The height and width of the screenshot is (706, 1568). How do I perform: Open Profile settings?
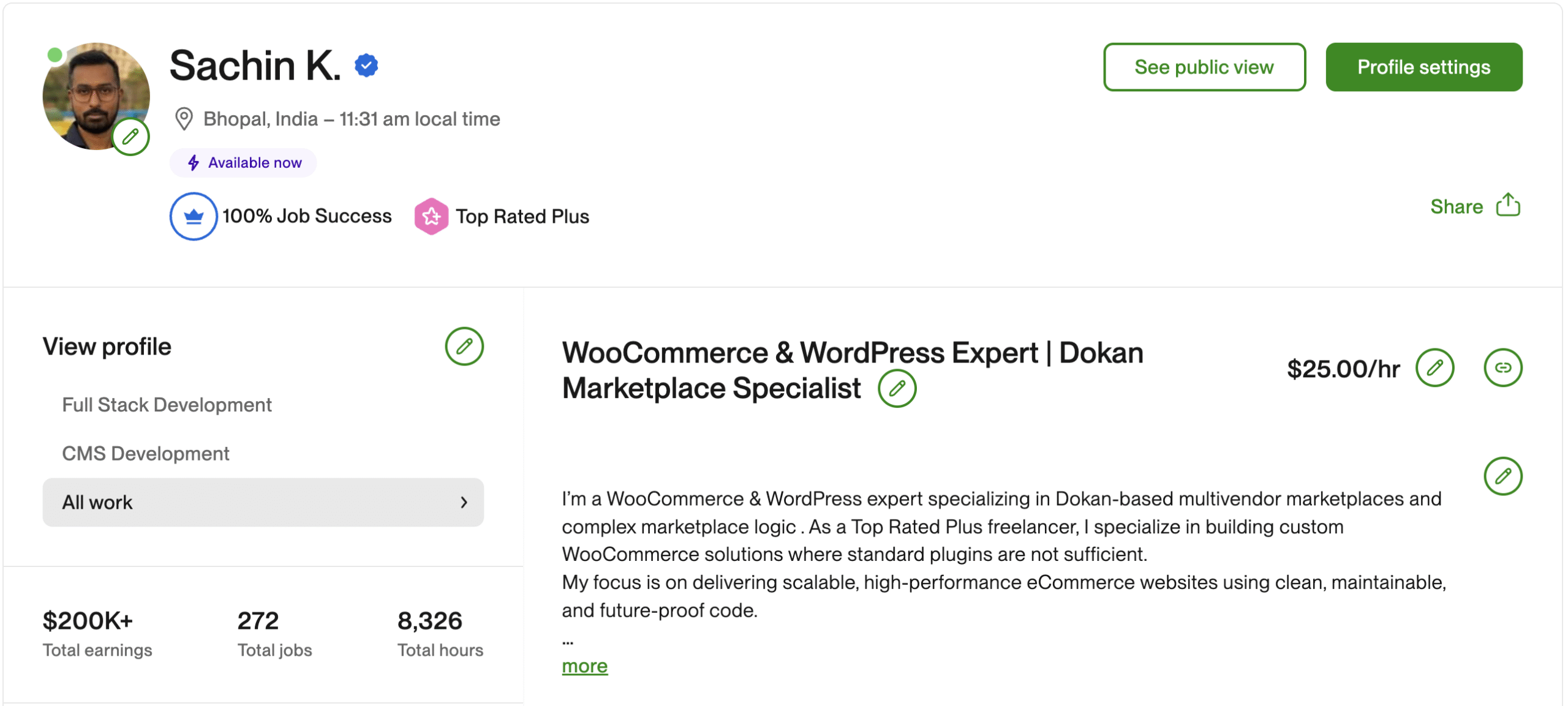point(1423,67)
